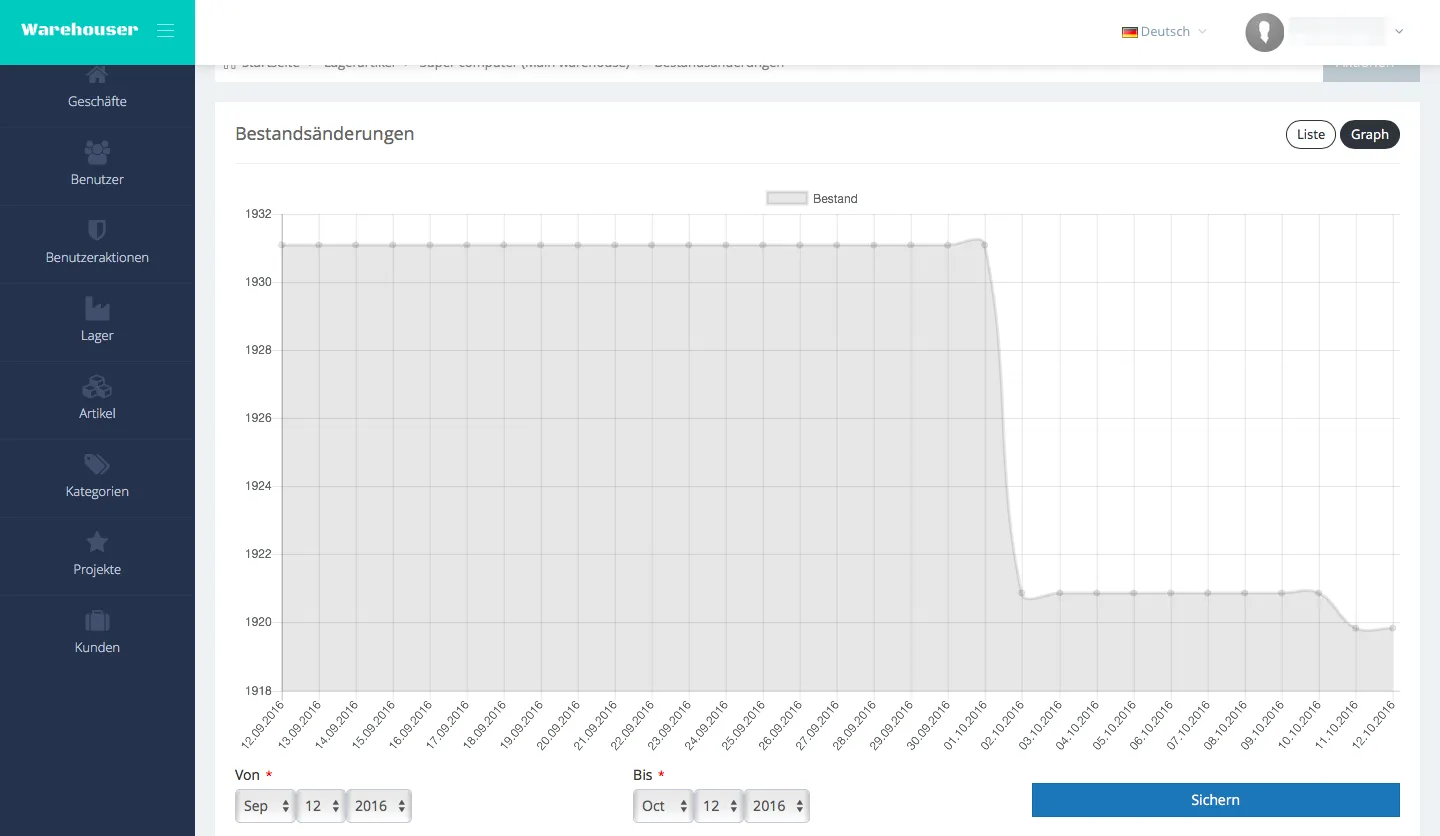
Task: Open the Kunden page
Action: point(97,635)
